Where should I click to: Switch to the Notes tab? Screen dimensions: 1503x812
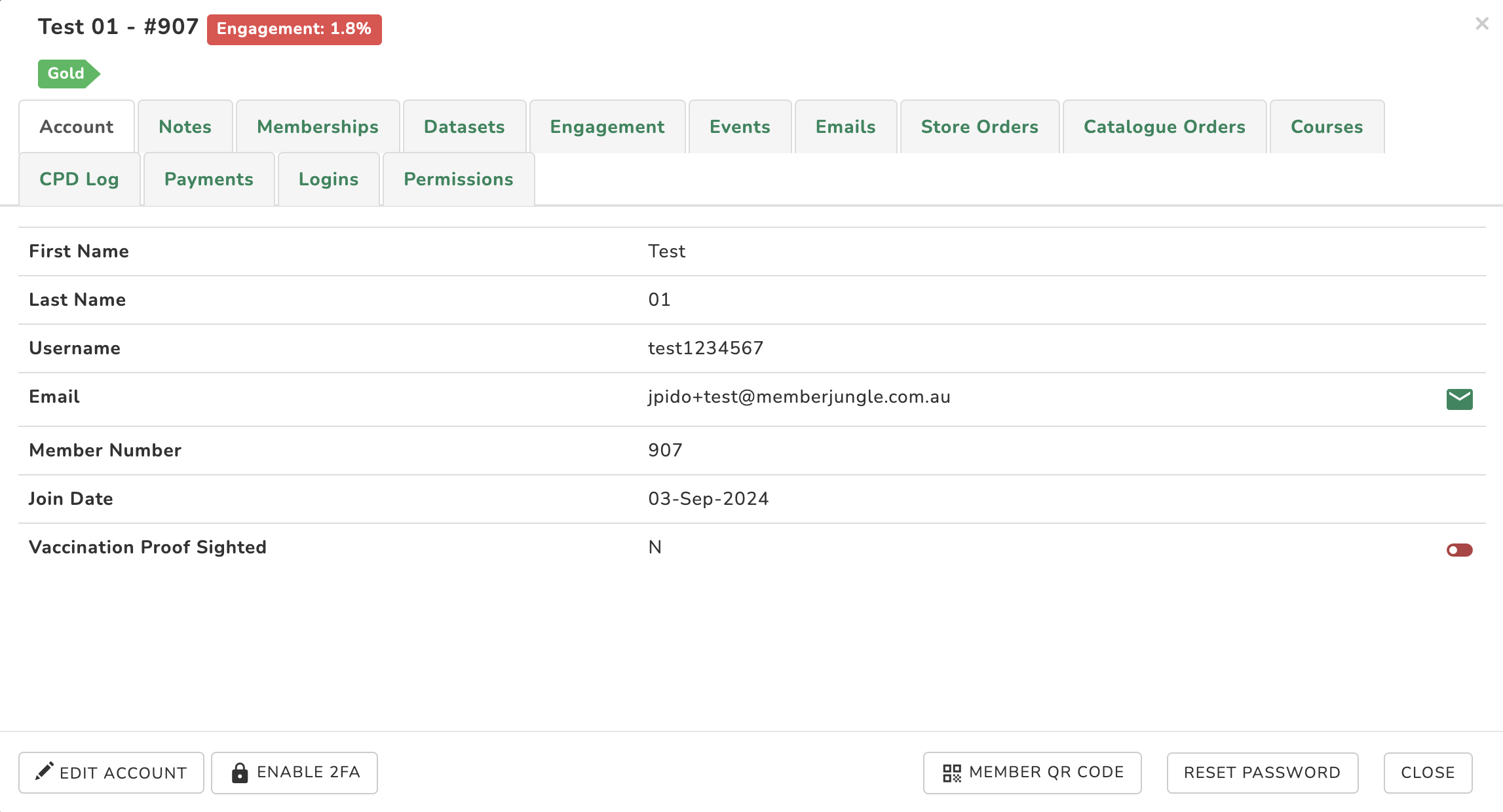[x=185, y=127]
